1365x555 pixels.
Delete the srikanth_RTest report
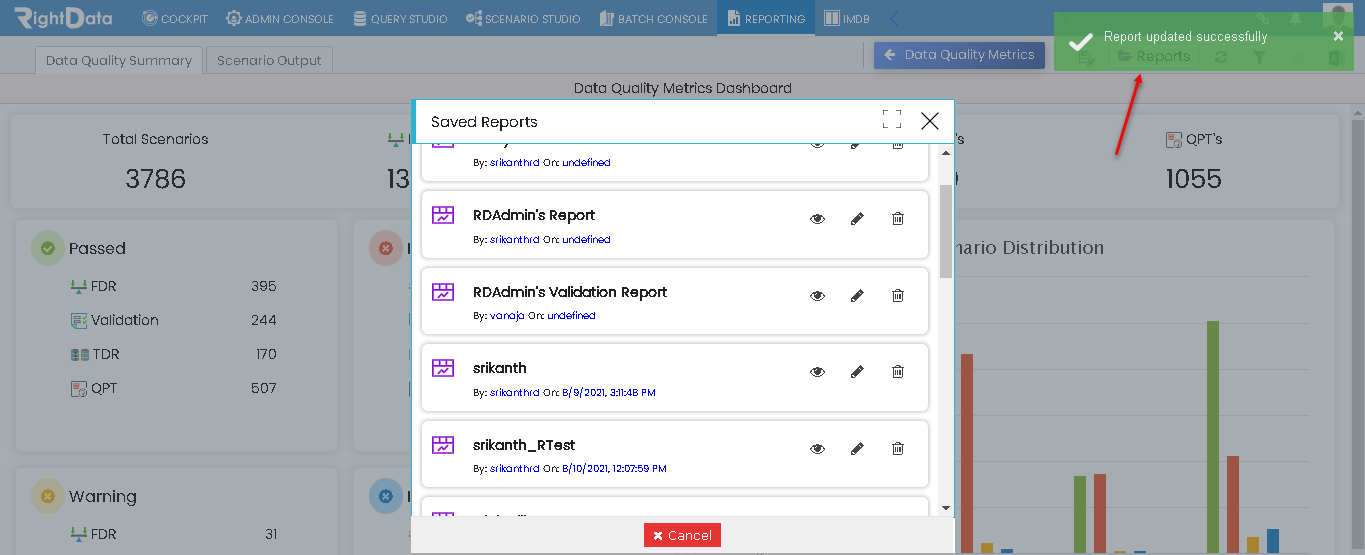tap(898, 448)
